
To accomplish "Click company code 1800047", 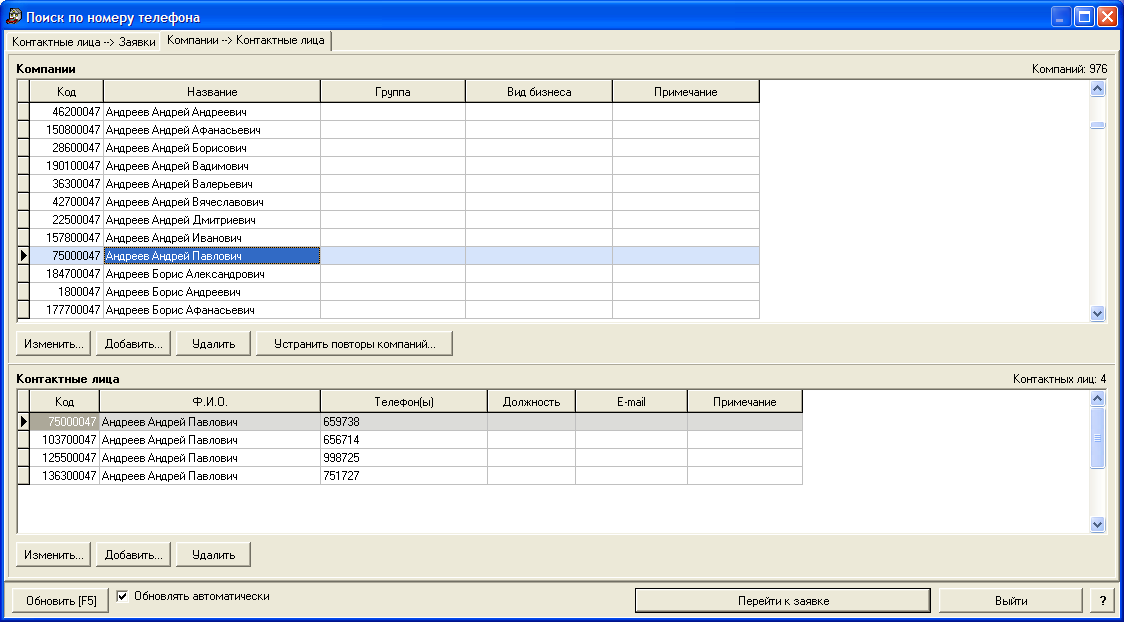I will click(x=67, y=292).
